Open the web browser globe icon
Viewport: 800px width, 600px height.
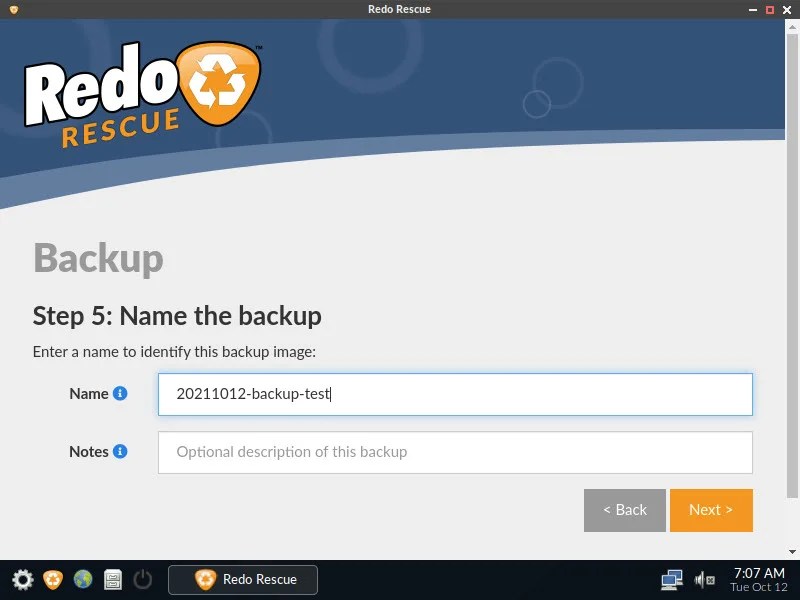click(x=83, y=580)
